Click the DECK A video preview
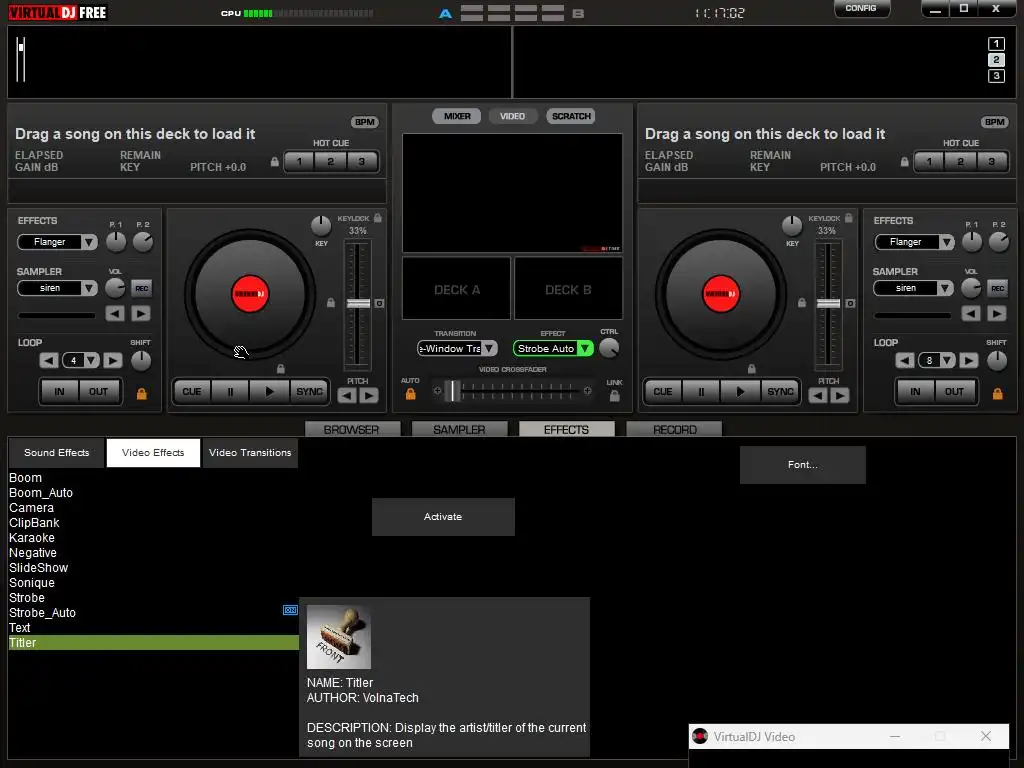This screenshot has width=1024, height=768. pyautogui.click(x=456, y=289)
